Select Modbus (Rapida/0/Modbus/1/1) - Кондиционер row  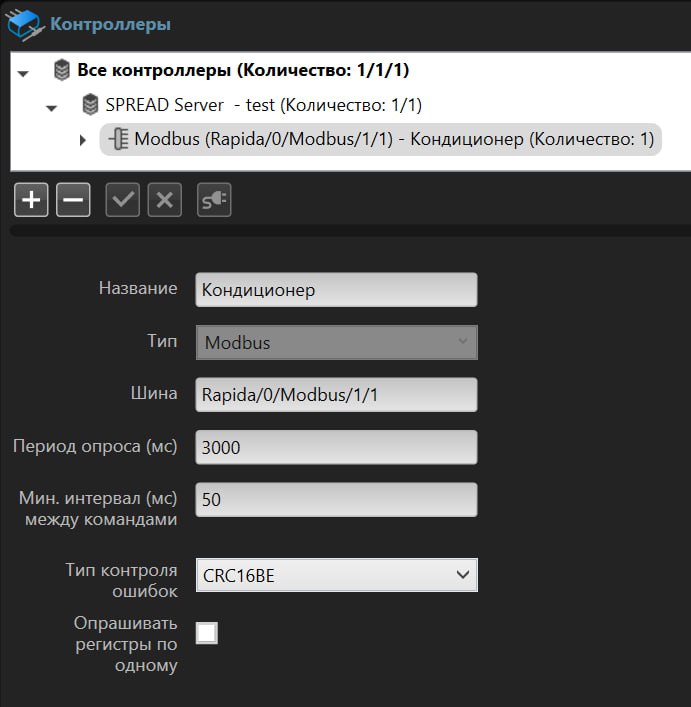[380, 139]
